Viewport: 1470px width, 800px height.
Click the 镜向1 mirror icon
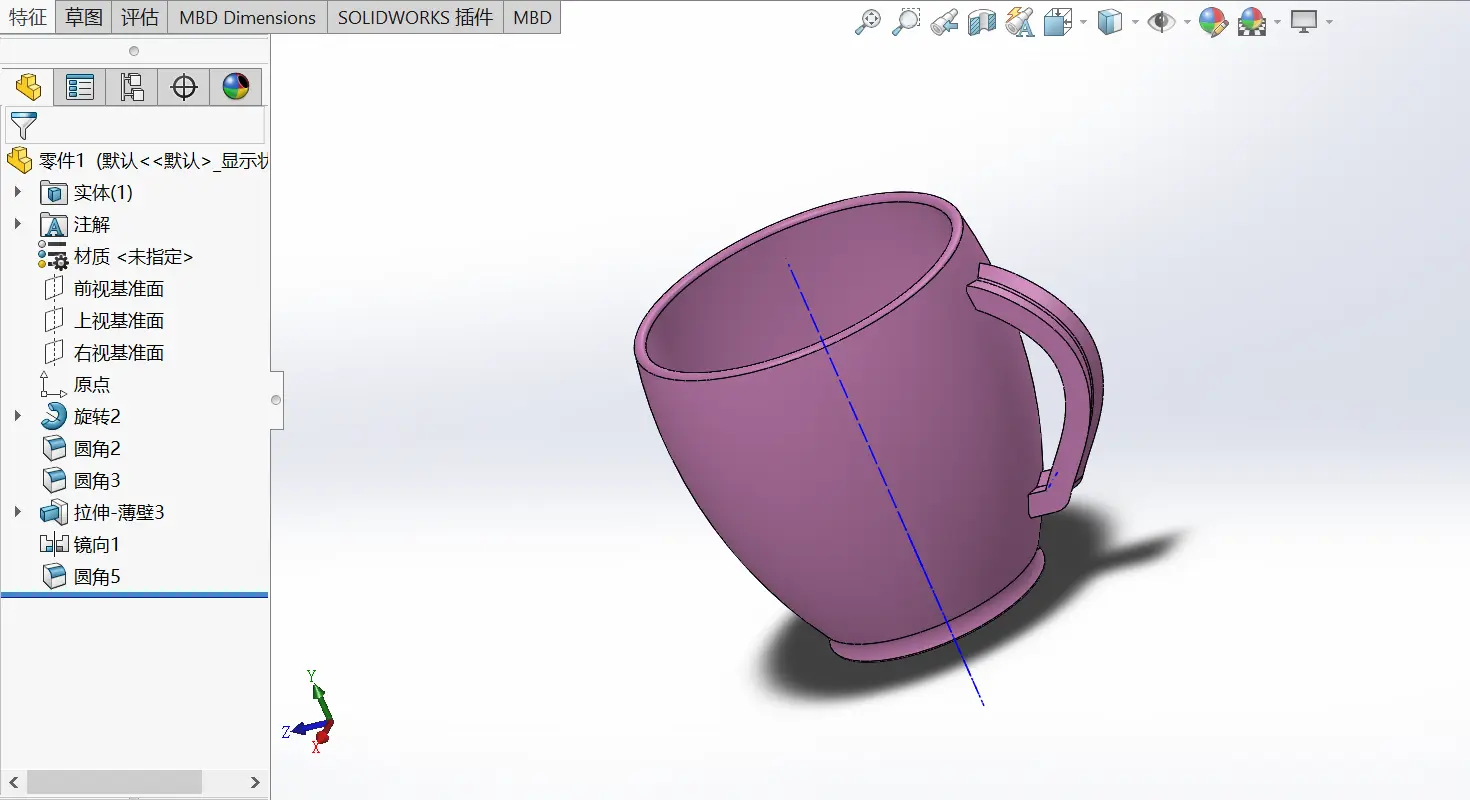[53, 544]
